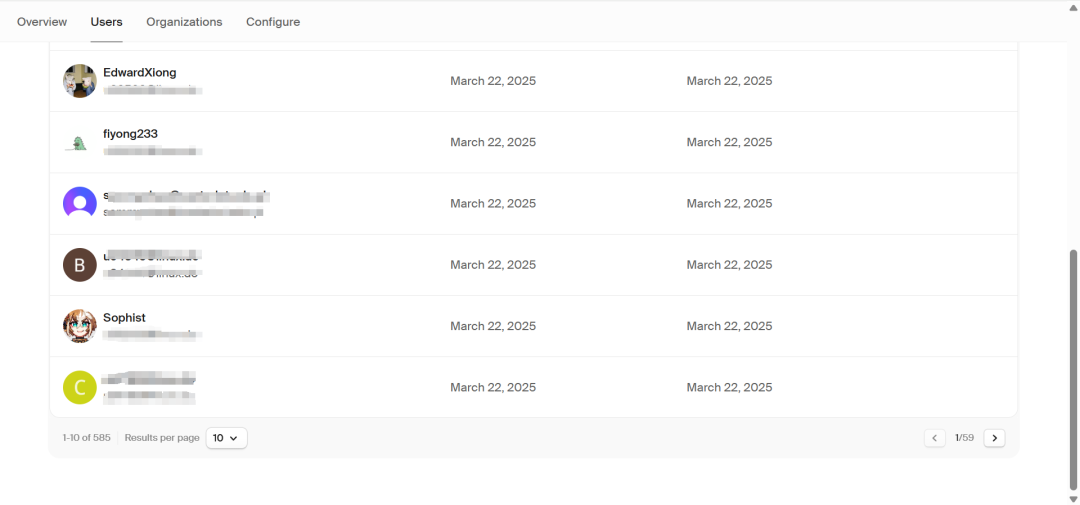
Task: Open the fiyong233 user name
Action: [x=130, y=134]
